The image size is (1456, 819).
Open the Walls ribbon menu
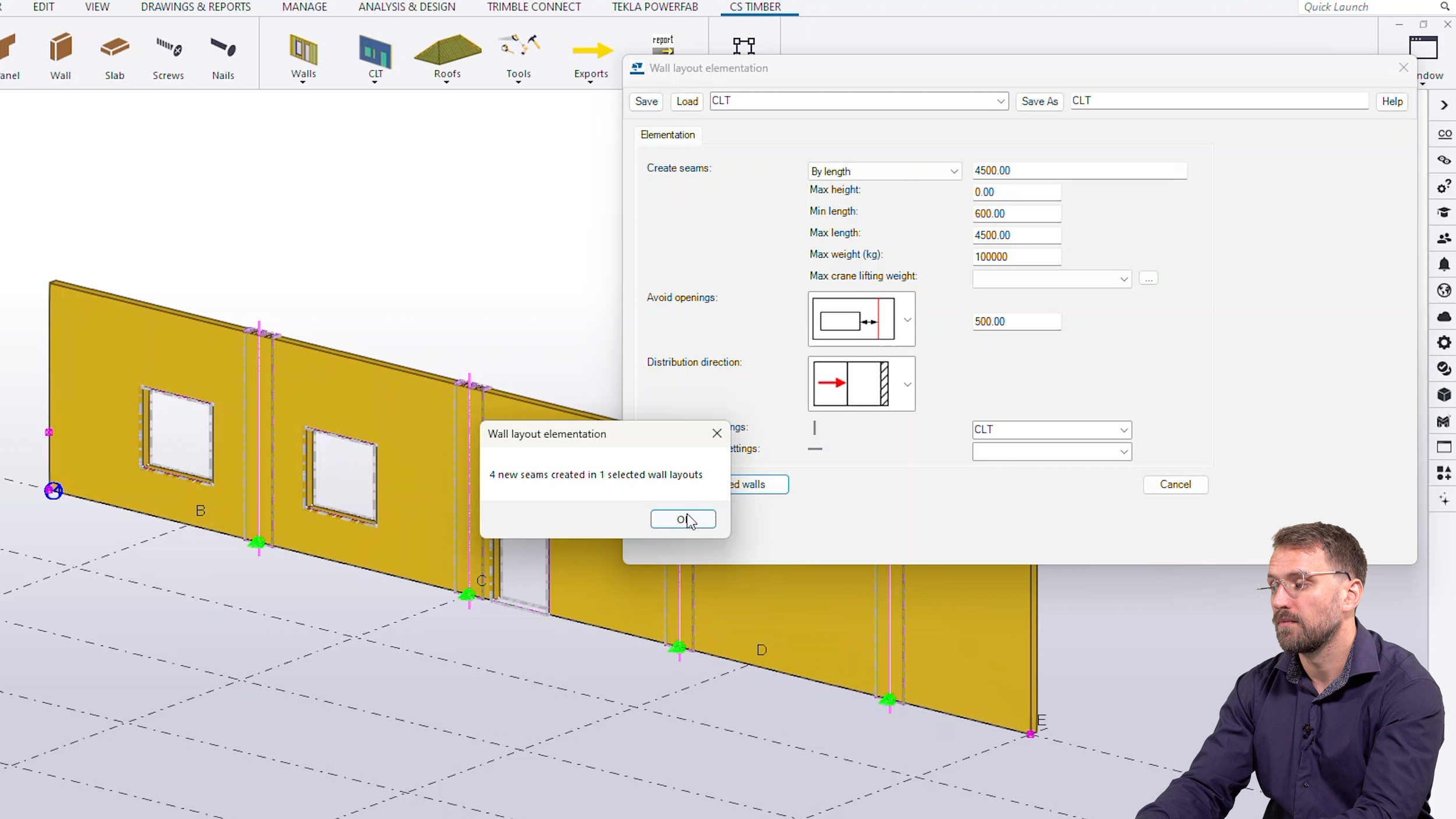tap(303, 58)
